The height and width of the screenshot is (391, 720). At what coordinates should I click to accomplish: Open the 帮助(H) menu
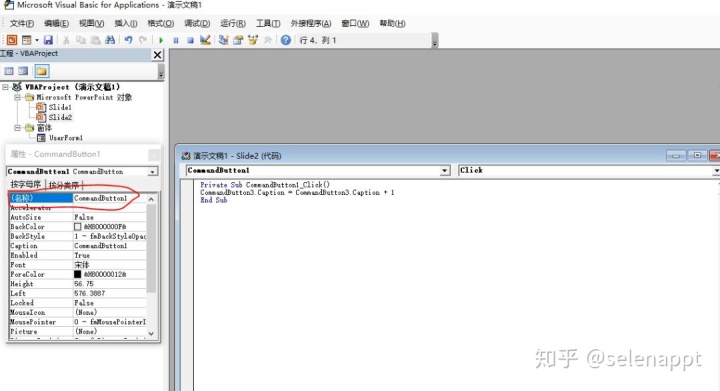[x=393, y=23]
